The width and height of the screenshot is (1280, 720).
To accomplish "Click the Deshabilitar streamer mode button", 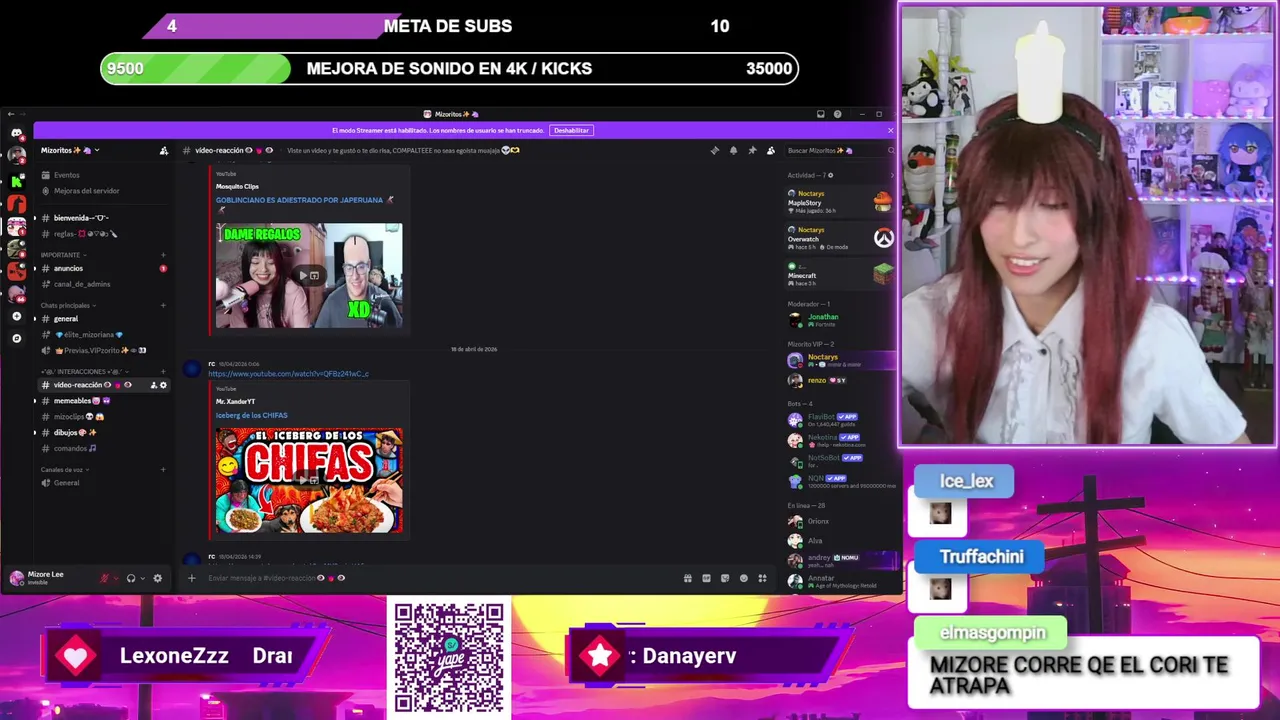I will coord(571,131).
